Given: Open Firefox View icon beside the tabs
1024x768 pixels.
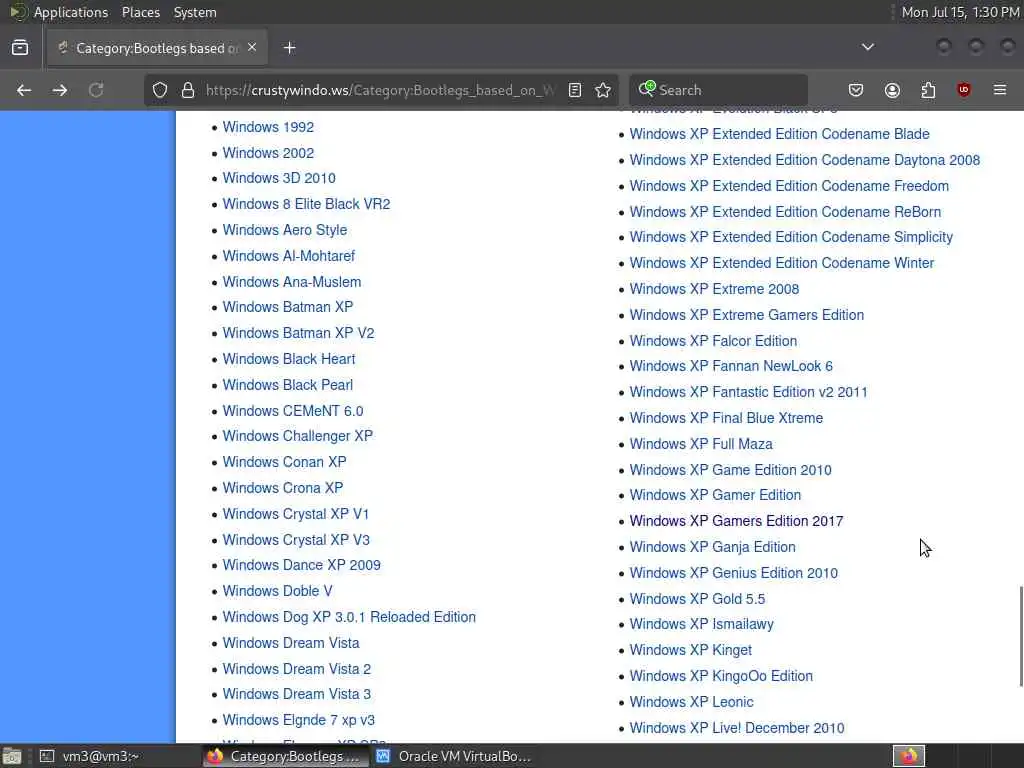Looking at the screenshot, I should click(x=20, y=48).
